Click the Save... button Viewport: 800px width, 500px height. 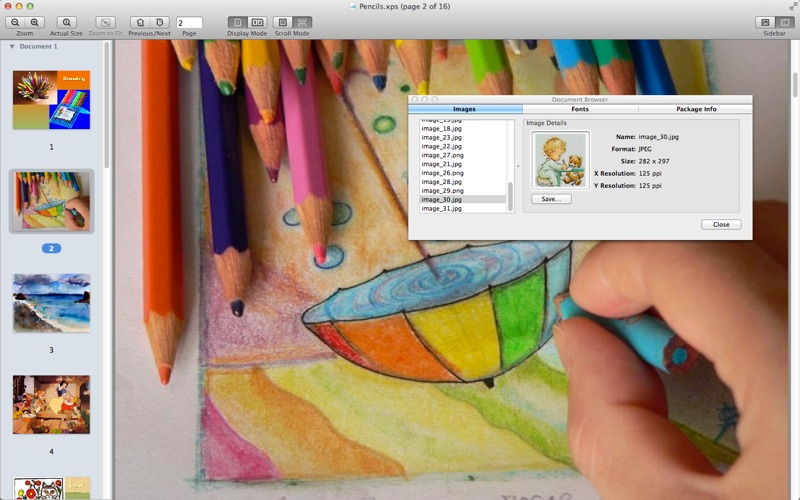click(550, 199)
